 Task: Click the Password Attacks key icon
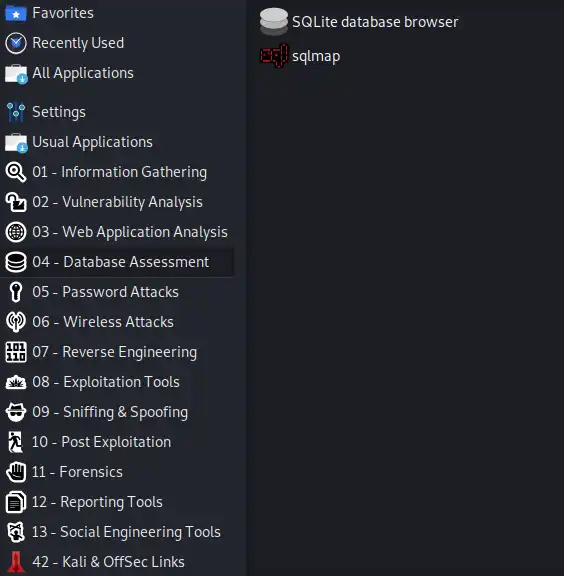click(16, 292)
